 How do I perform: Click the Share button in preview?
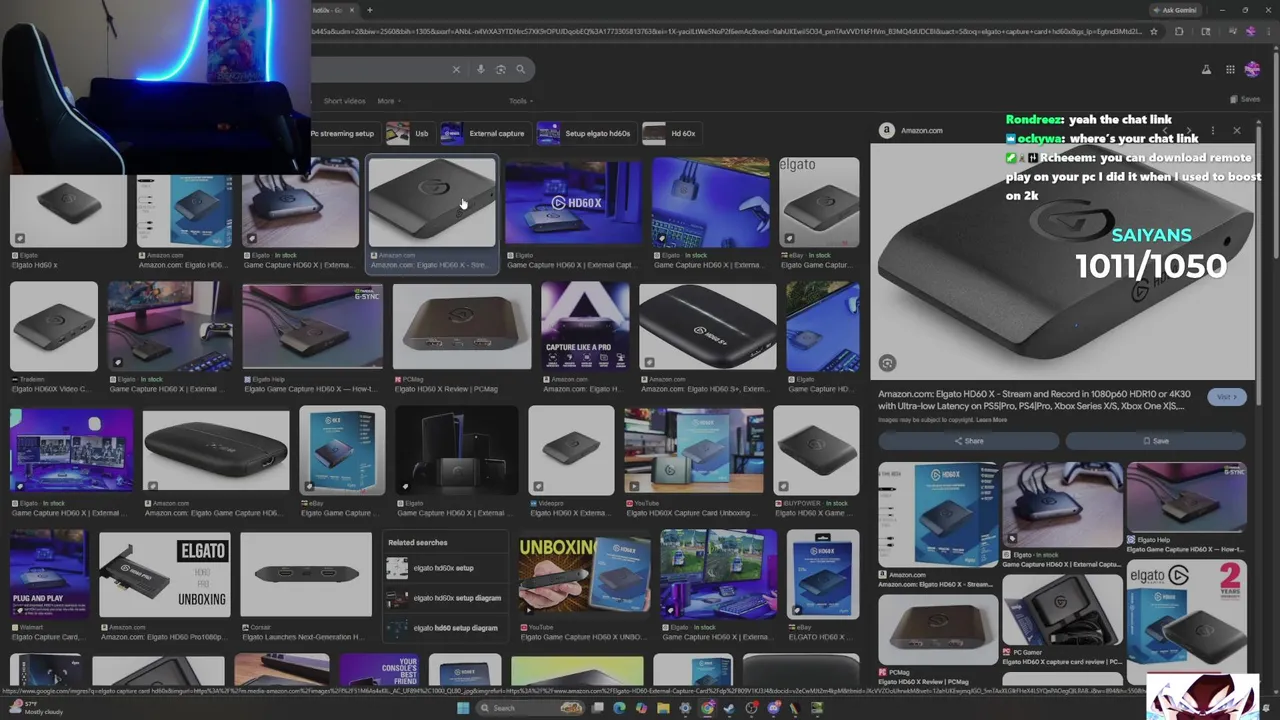tap(968, 441)
